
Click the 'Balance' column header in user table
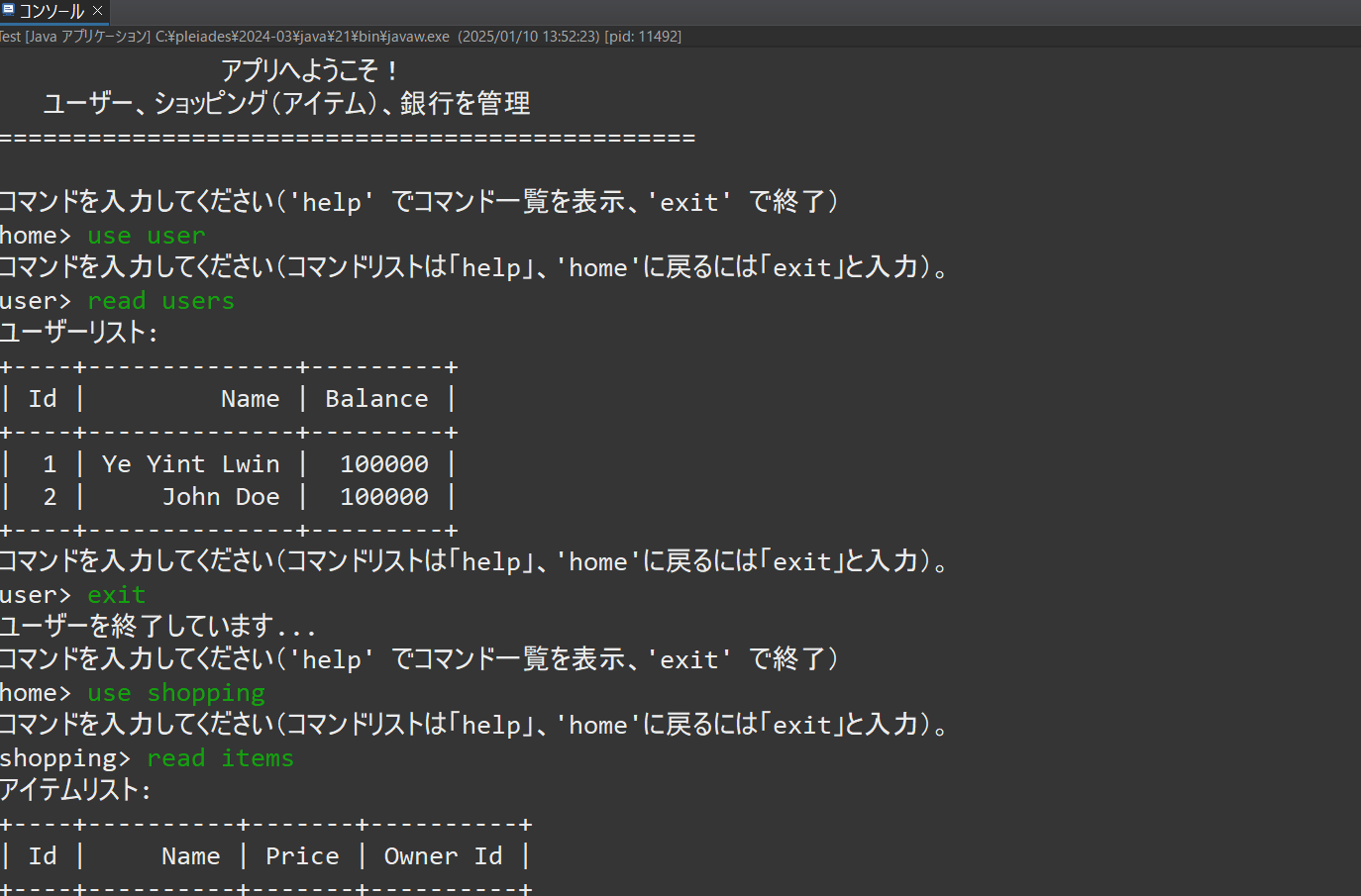[x=376, y=399]
